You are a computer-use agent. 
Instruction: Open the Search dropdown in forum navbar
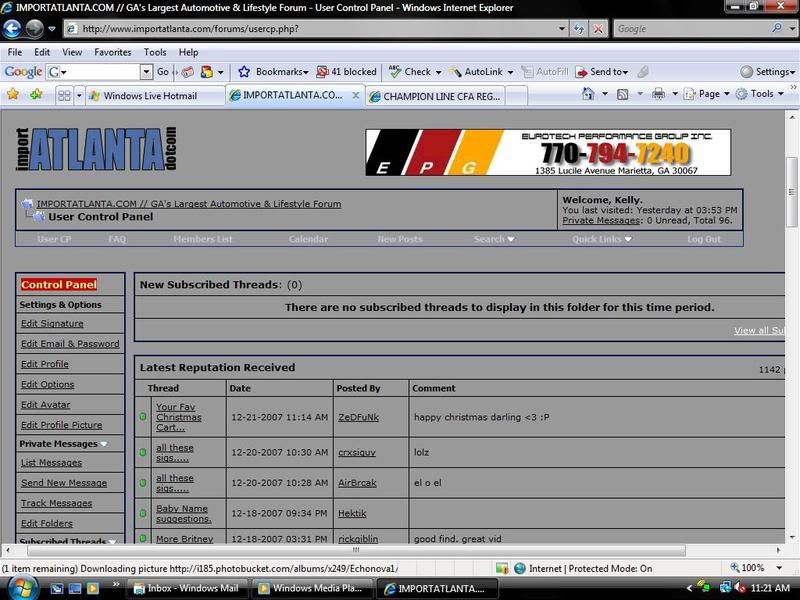[x=494, y=239]
